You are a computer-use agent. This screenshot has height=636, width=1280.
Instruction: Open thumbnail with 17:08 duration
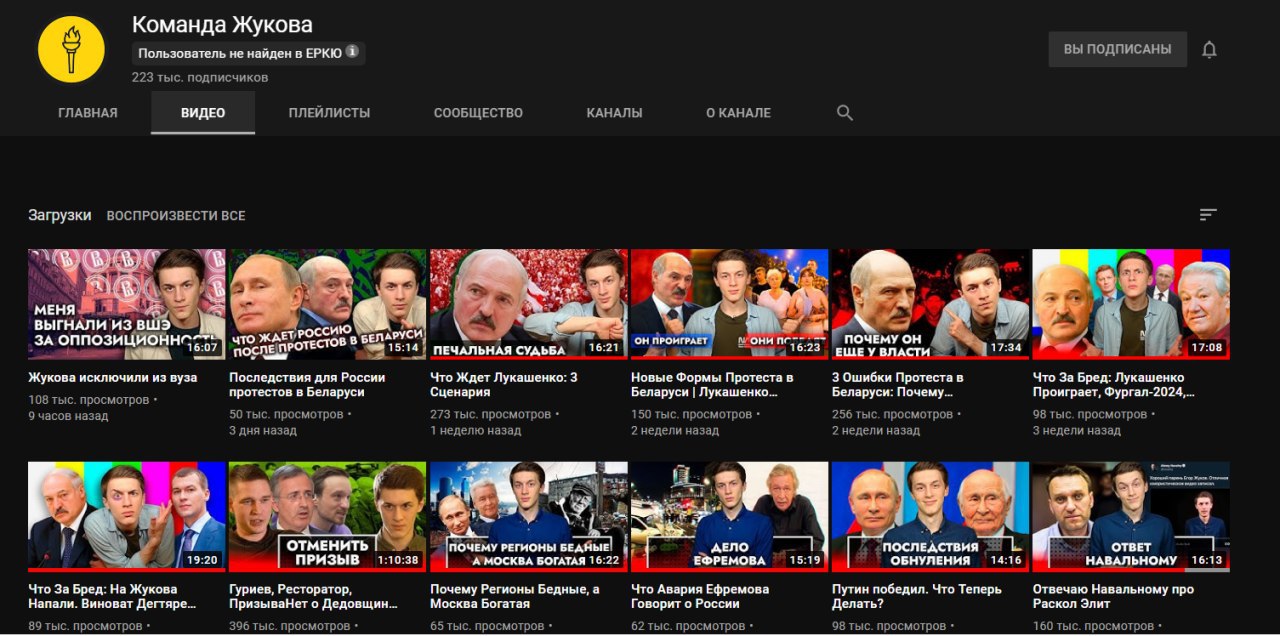1132,304
